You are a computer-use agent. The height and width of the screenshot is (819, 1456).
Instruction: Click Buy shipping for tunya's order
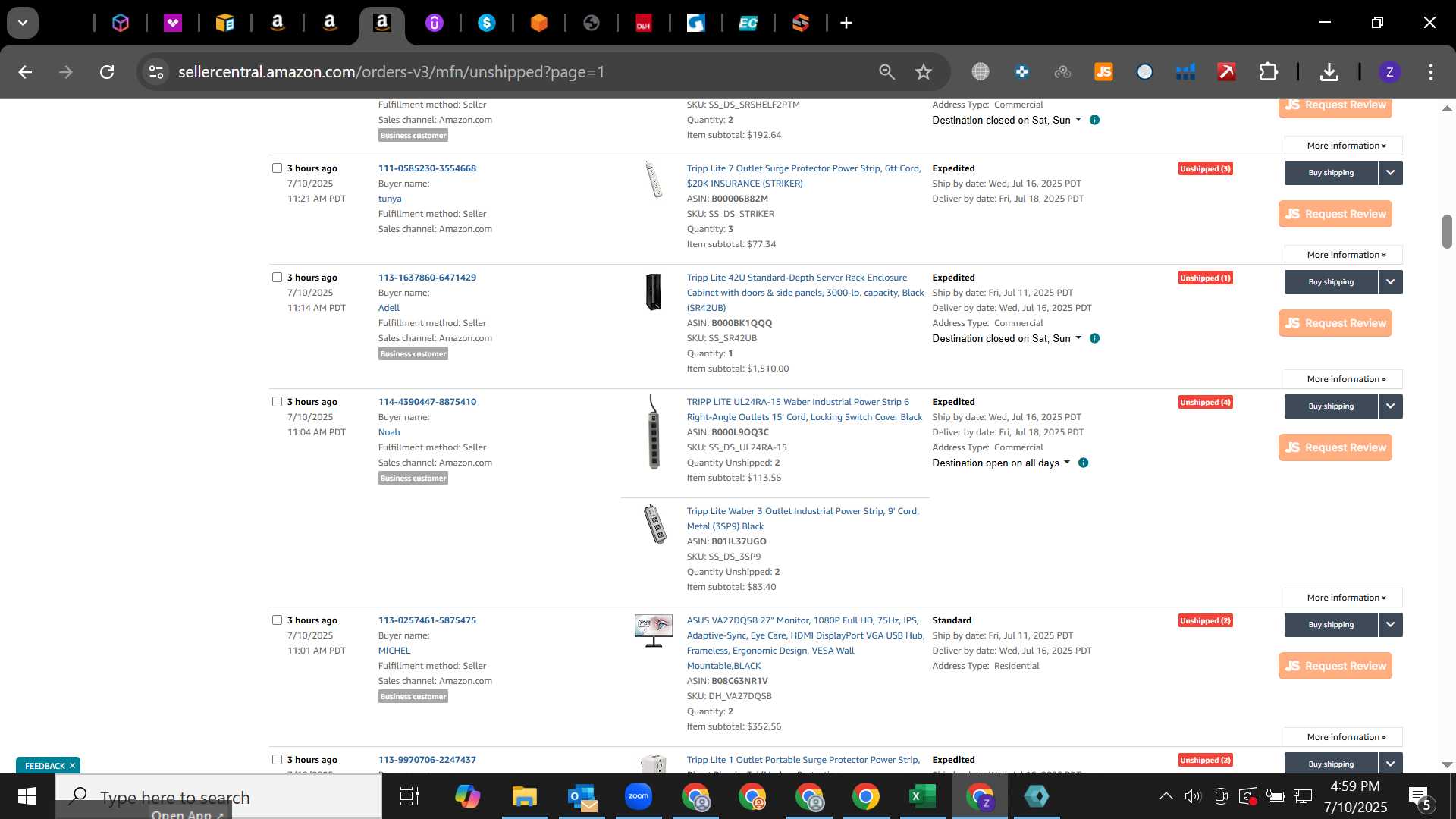click(1331, 173)
